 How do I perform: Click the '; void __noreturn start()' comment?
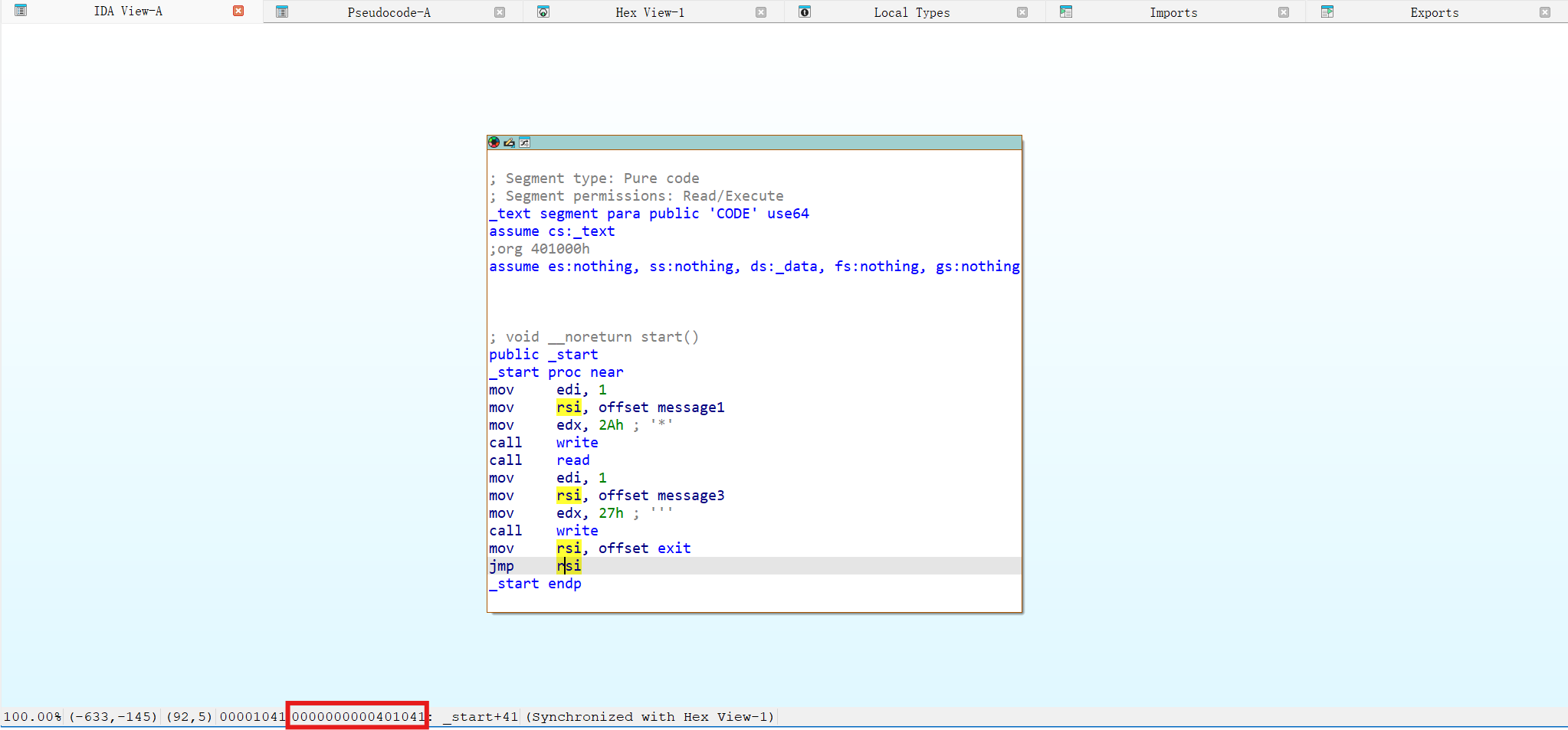click(x=595, y=337)
